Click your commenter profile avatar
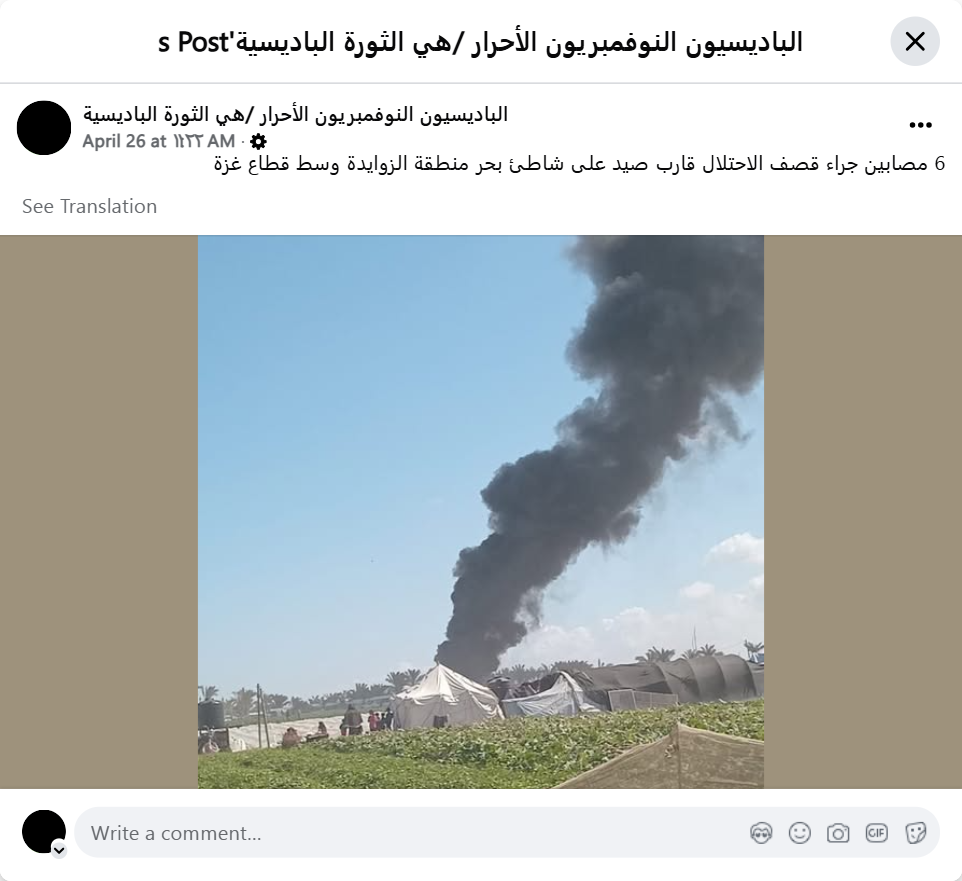The image size is (962, 881). tap(44, 831)
